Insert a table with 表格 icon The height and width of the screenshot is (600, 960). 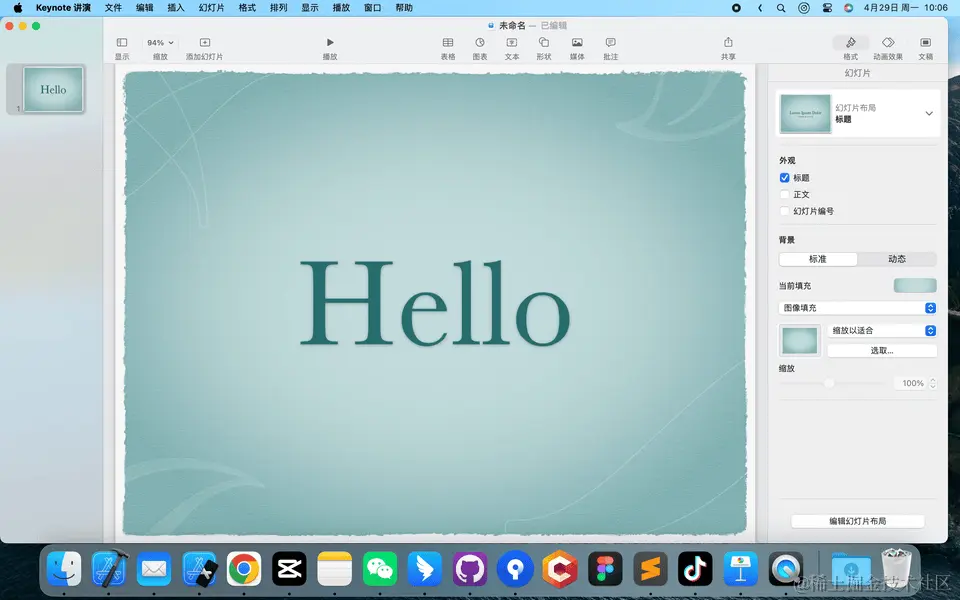(448, 48)
